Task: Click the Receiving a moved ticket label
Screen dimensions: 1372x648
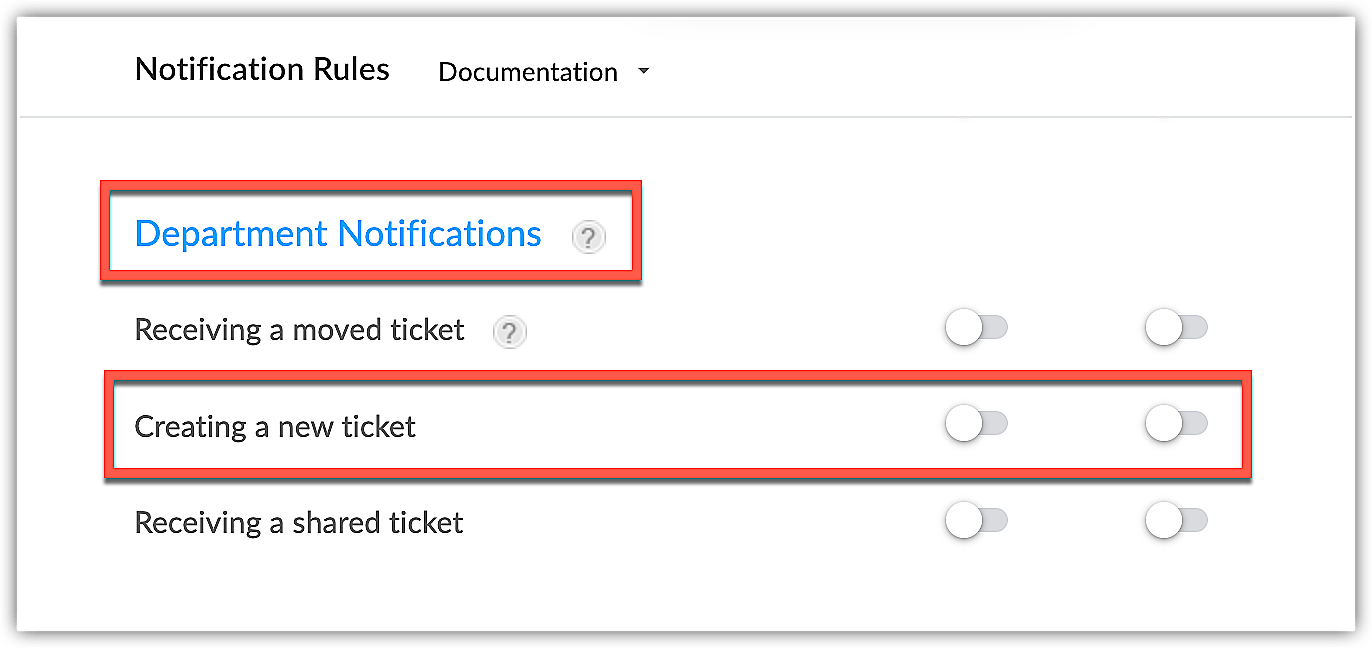Action: (299, 330)
